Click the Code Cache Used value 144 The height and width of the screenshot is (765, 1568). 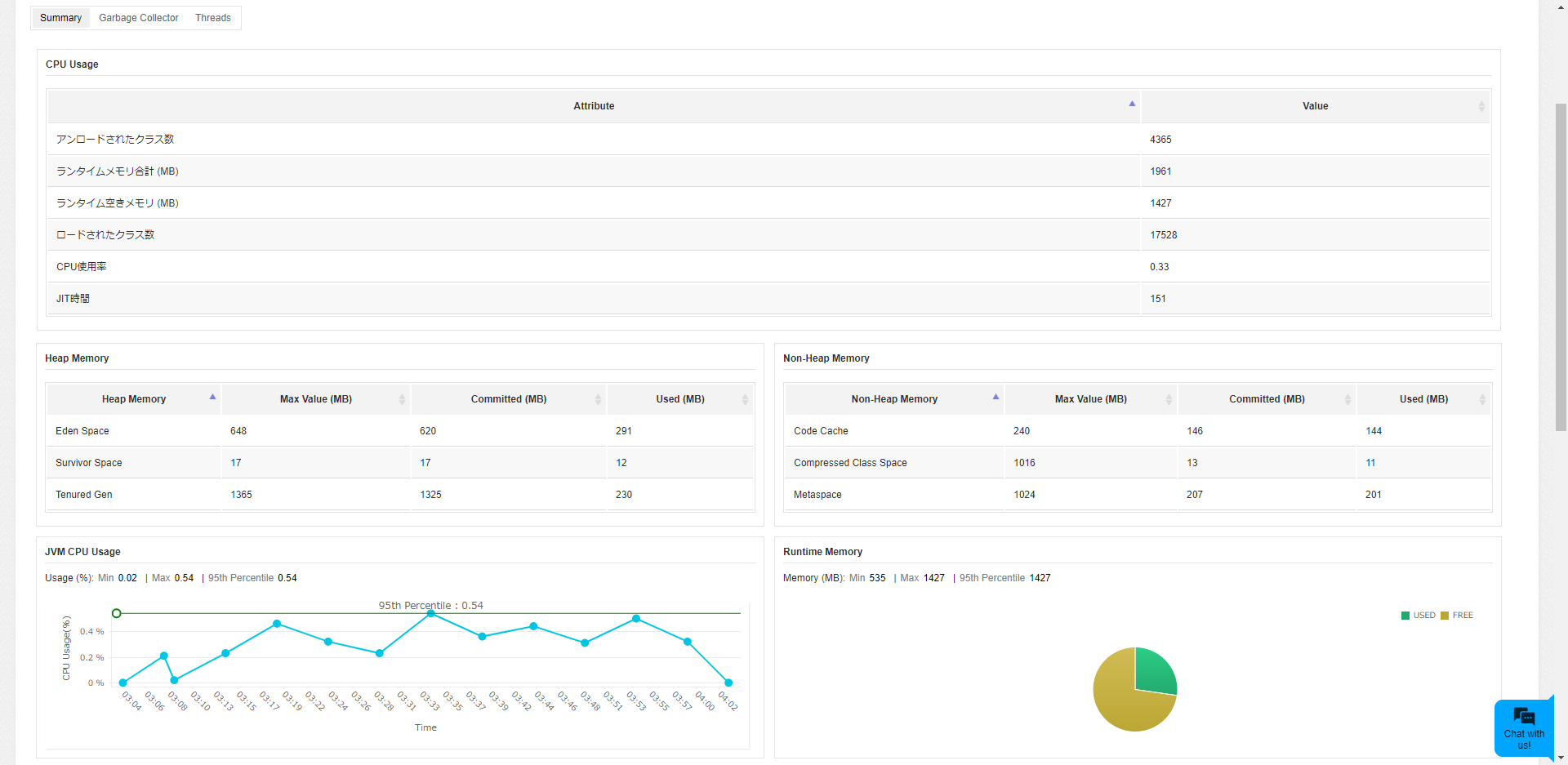pyautogui.click(x=1373, y=431)
